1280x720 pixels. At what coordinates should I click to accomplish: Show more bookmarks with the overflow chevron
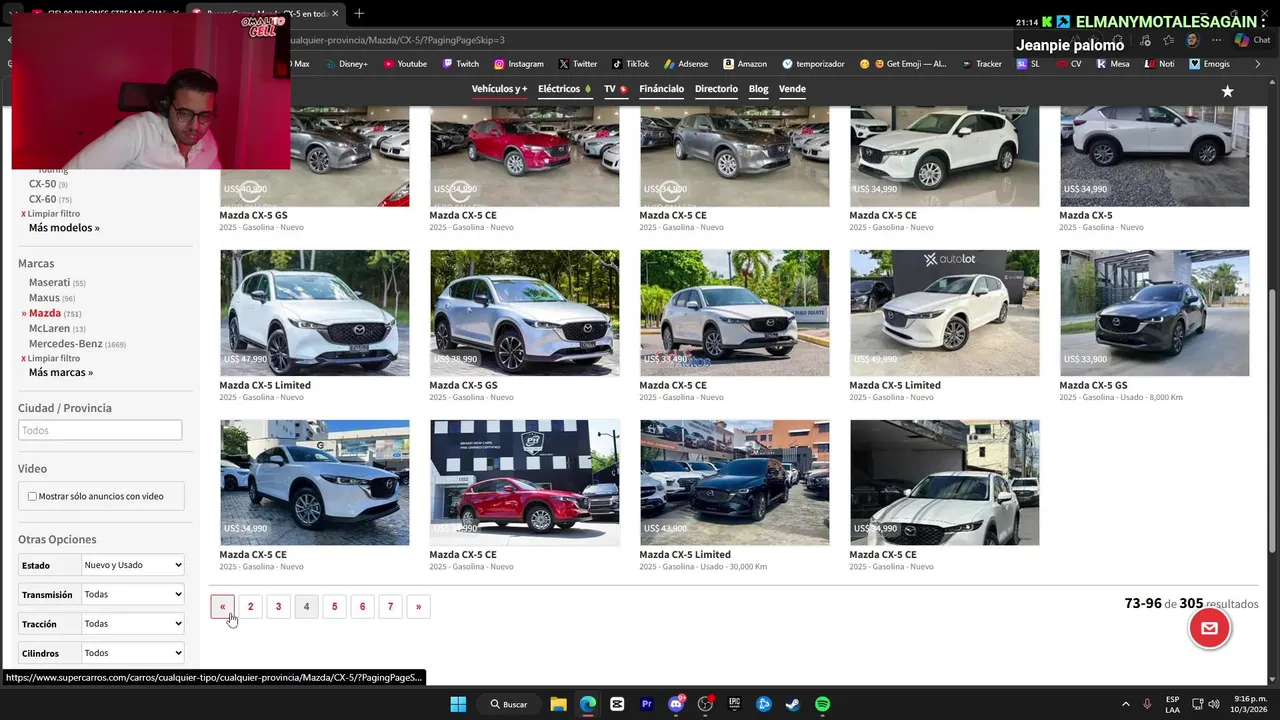[x=1258, y=64]
